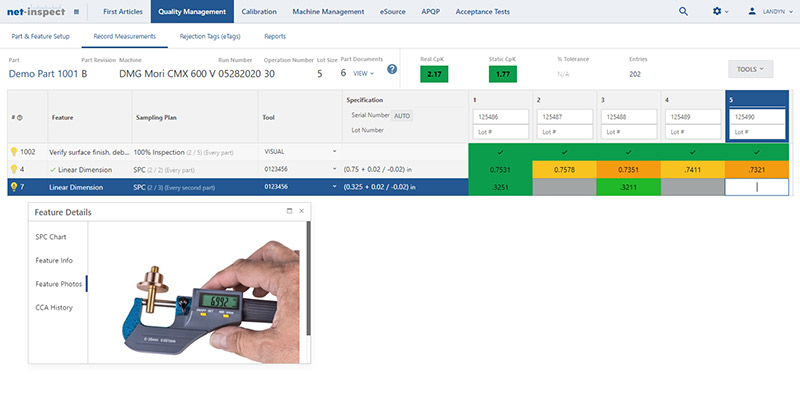Open the APQP menu
800x399 pixels.
tap(431, 11)
